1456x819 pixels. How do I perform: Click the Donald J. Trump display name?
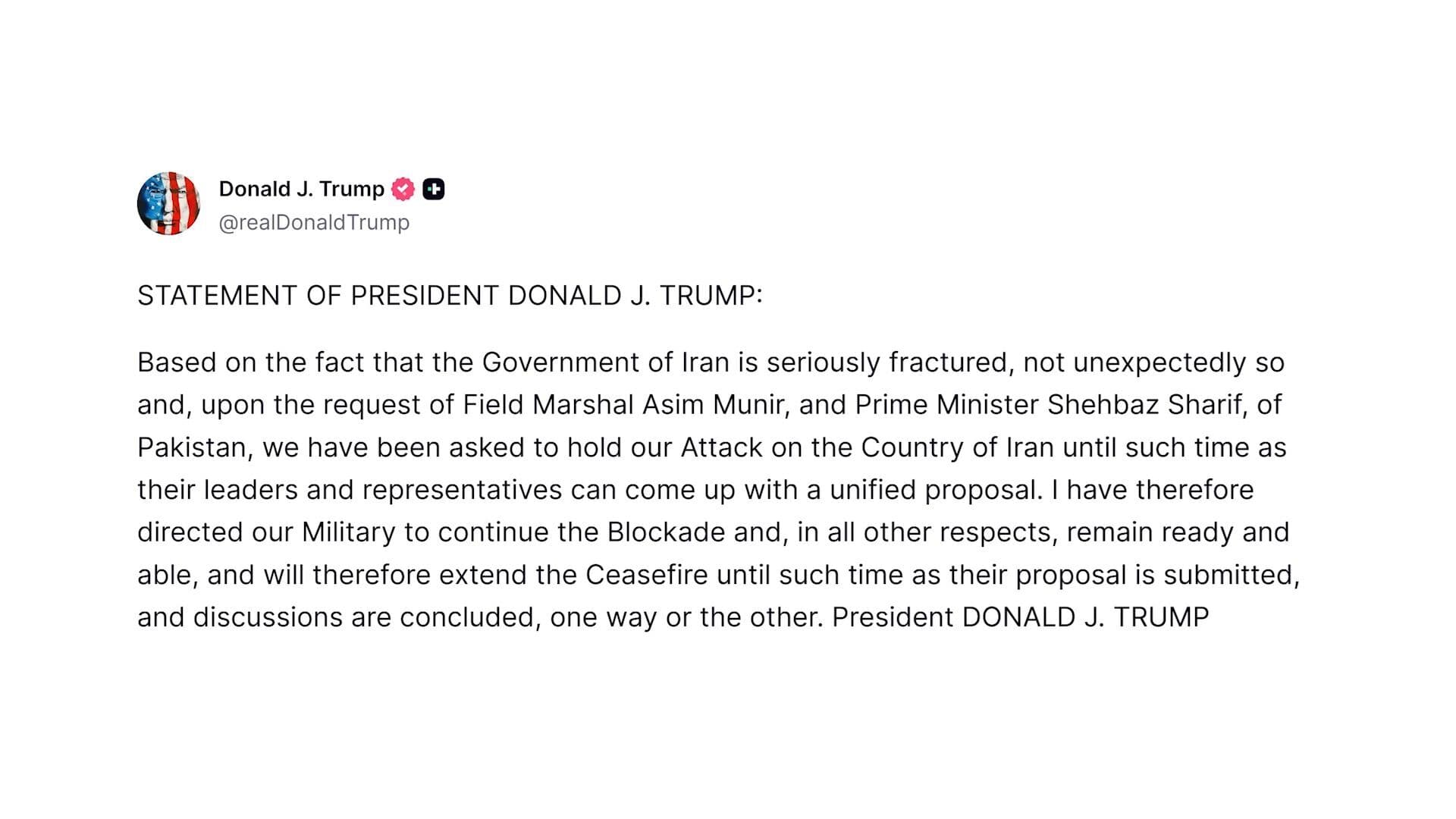[301, 189]
